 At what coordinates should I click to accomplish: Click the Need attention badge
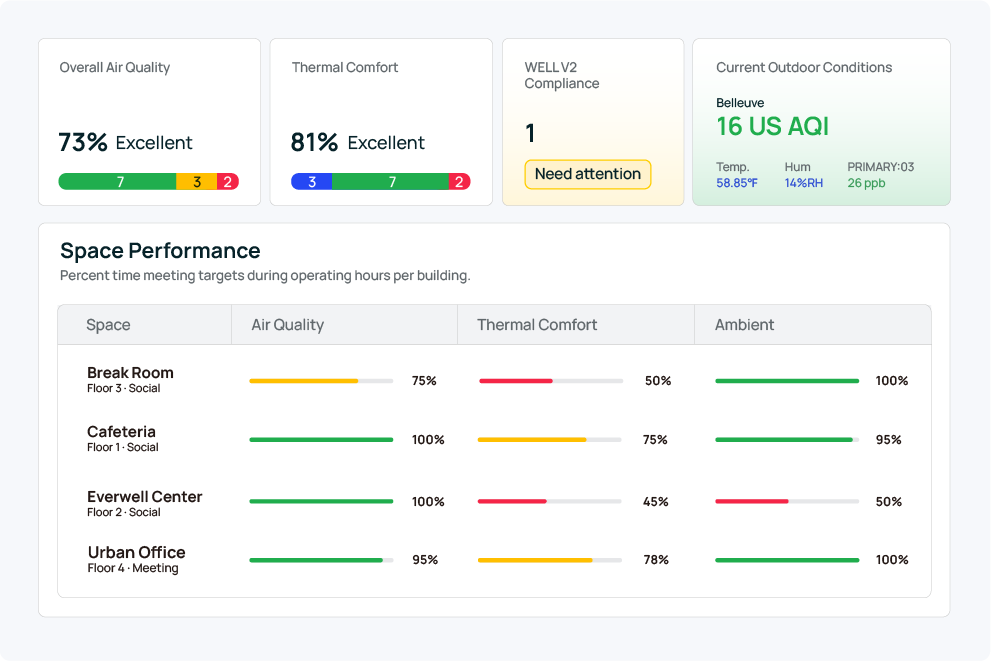(x=587, y=174)
